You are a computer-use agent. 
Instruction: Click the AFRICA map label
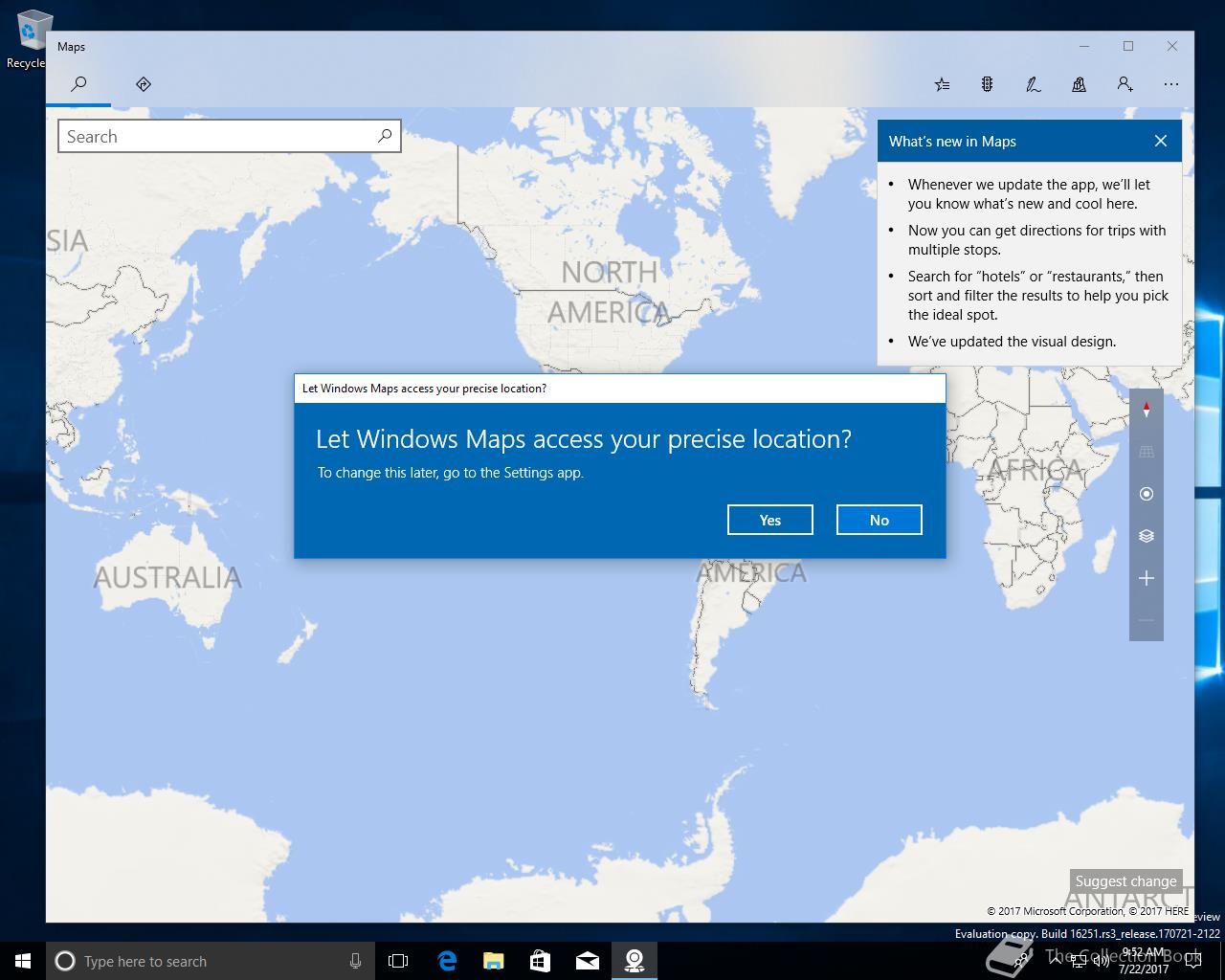point(1035,470)
